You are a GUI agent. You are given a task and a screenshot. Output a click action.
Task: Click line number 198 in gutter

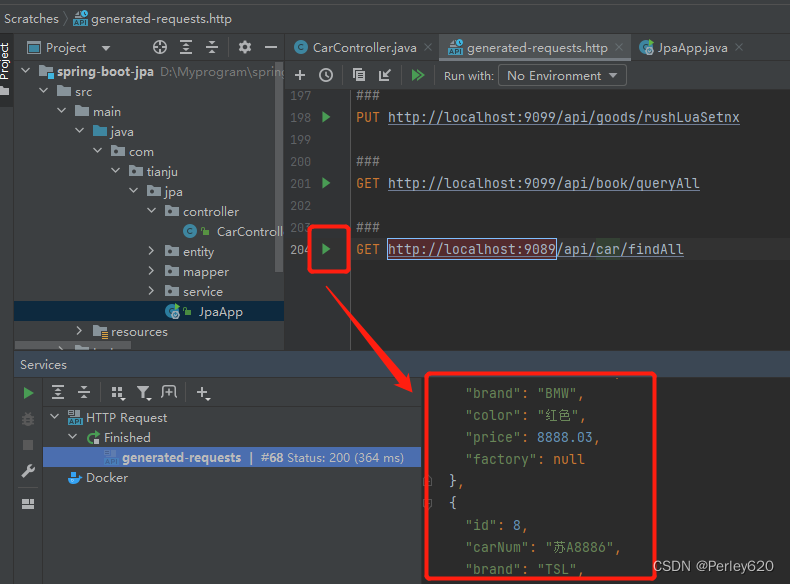pos(300,117)
